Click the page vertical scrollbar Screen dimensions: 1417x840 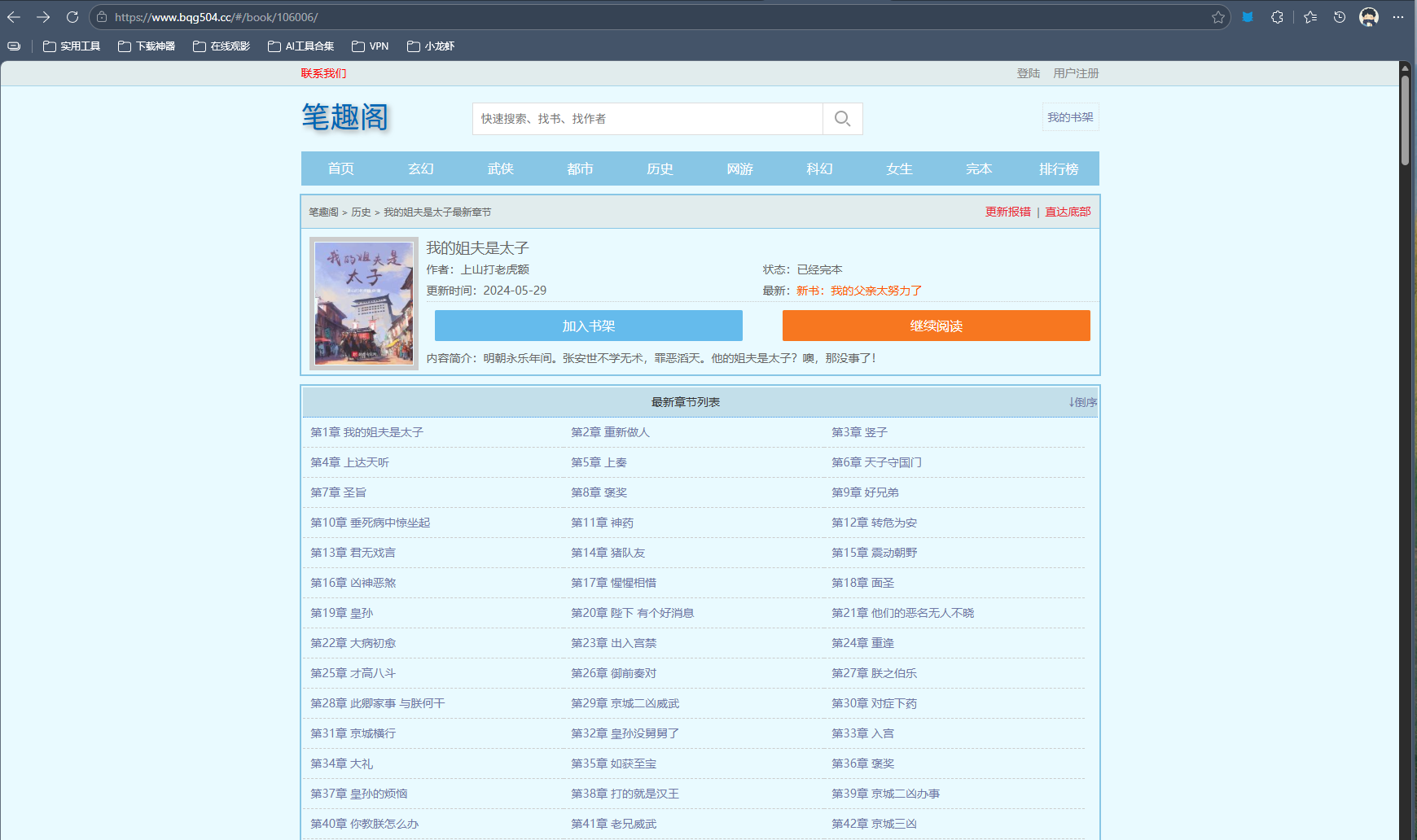[x=1405, y=122]
